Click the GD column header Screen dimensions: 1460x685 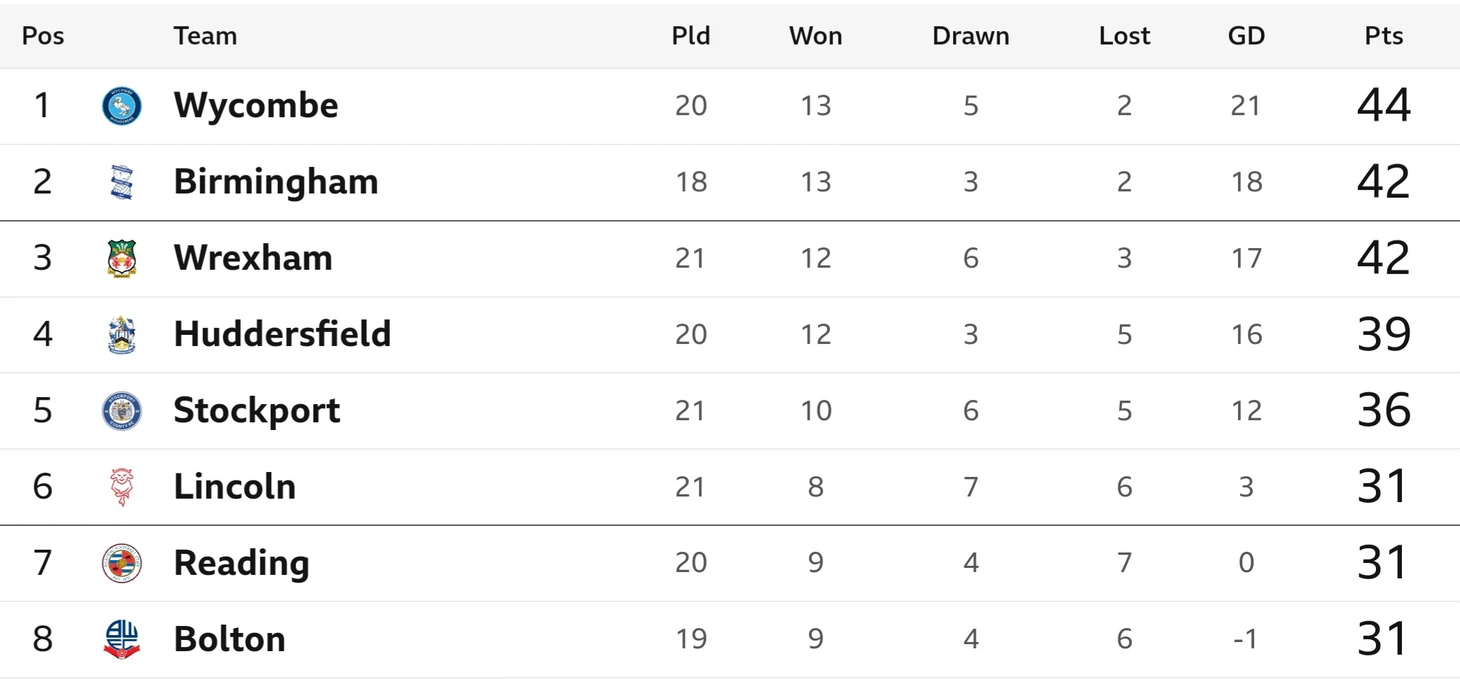1246,36
